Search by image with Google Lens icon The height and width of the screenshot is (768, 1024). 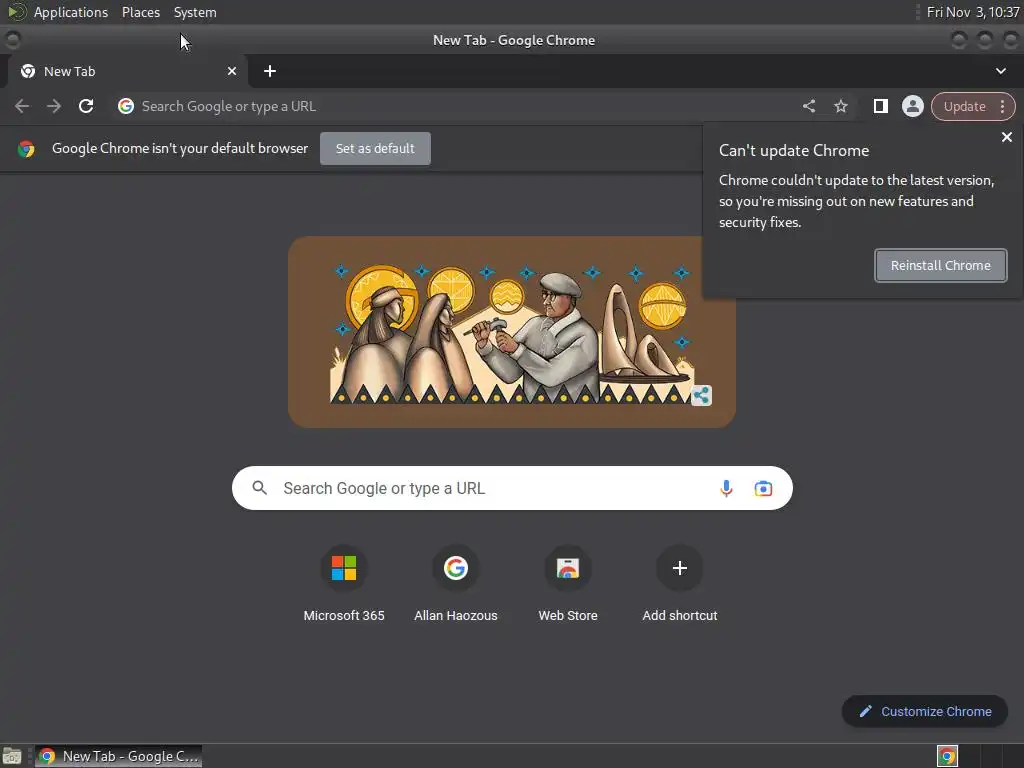pos(763,488)
